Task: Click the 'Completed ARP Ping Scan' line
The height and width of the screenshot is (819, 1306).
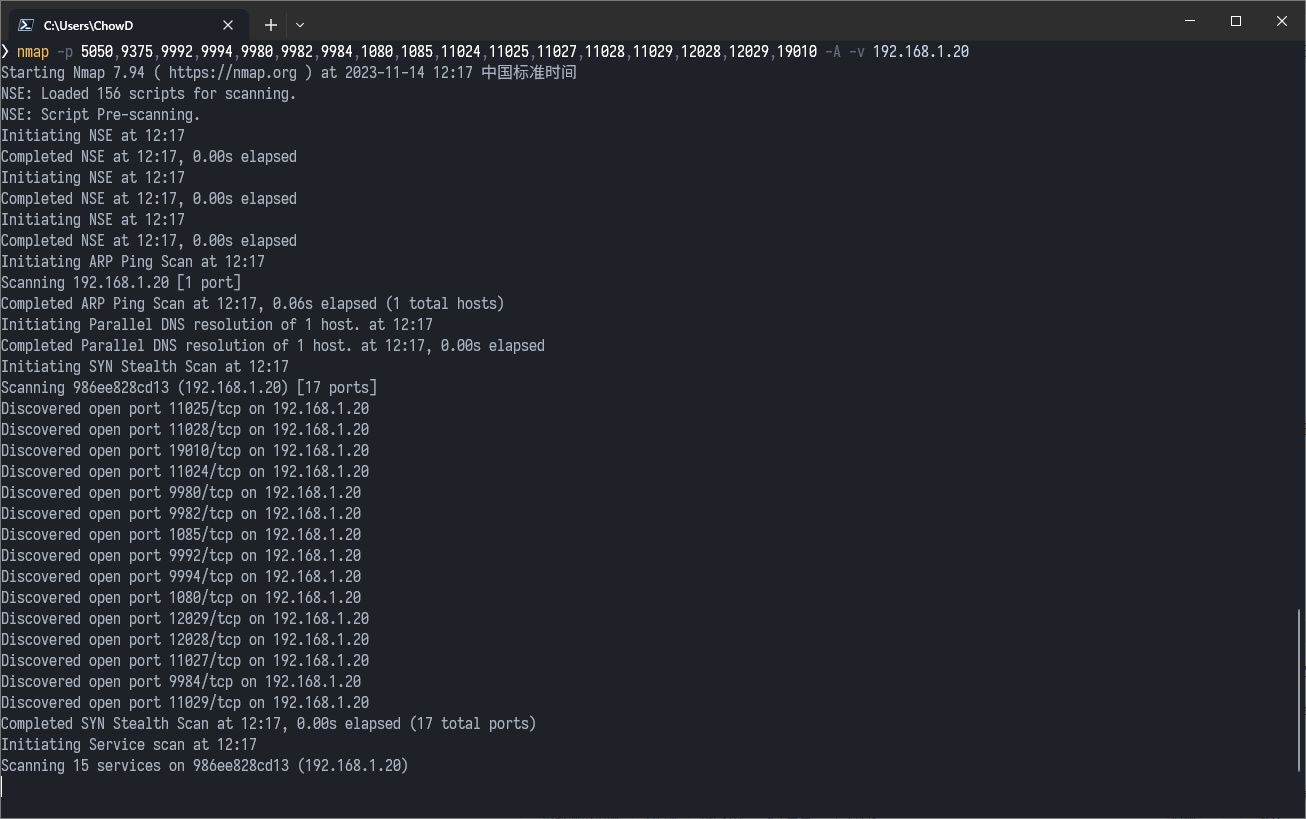Action: pyautogui.click(x=253, y=303)
